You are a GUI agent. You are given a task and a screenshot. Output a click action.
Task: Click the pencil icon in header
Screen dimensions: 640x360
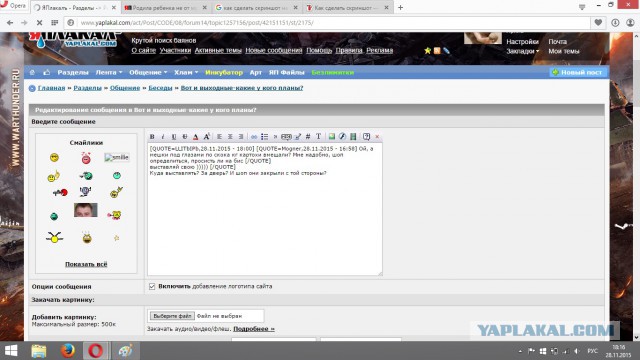(x=447, y=51)
